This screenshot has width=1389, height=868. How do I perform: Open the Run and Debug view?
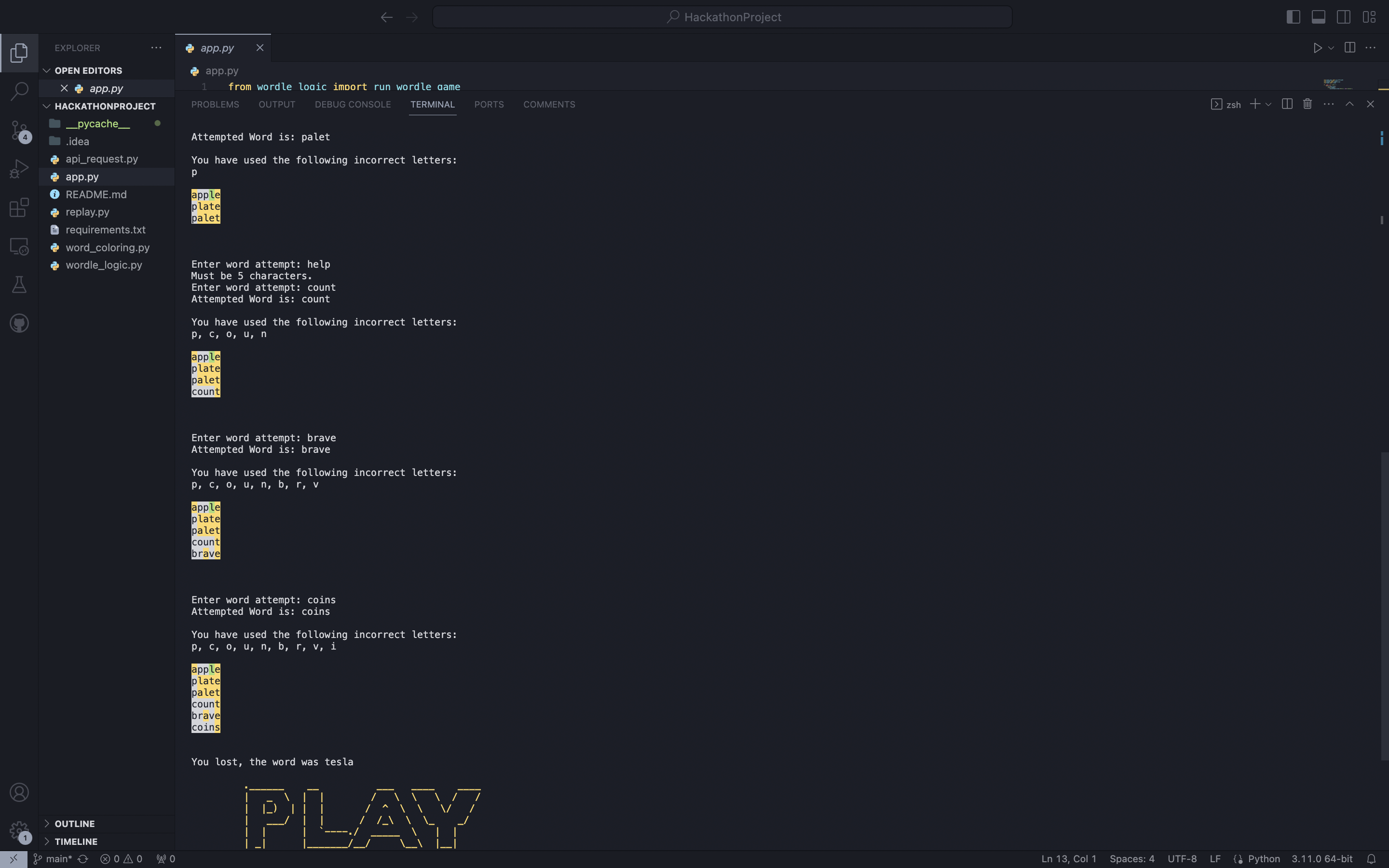click(x=19, y=169)
